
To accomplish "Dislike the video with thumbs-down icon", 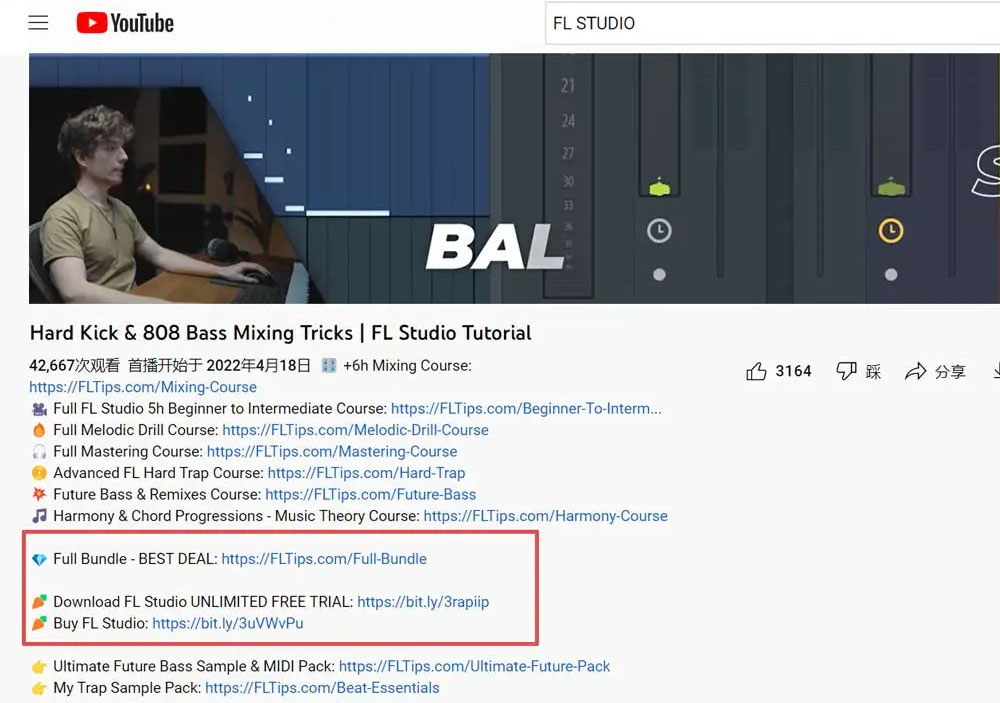I will click(846, 371).
